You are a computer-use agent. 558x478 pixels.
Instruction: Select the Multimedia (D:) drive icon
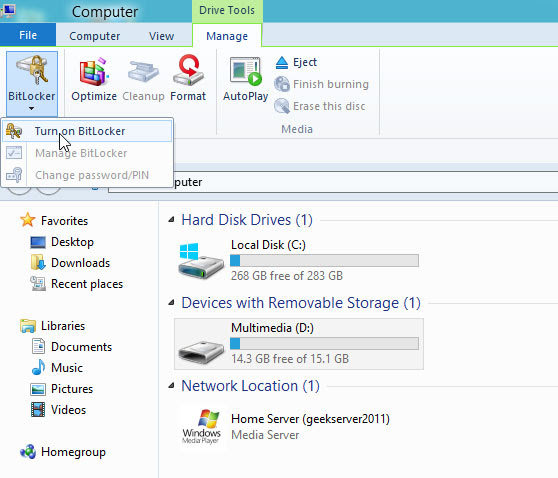[201, 352]
